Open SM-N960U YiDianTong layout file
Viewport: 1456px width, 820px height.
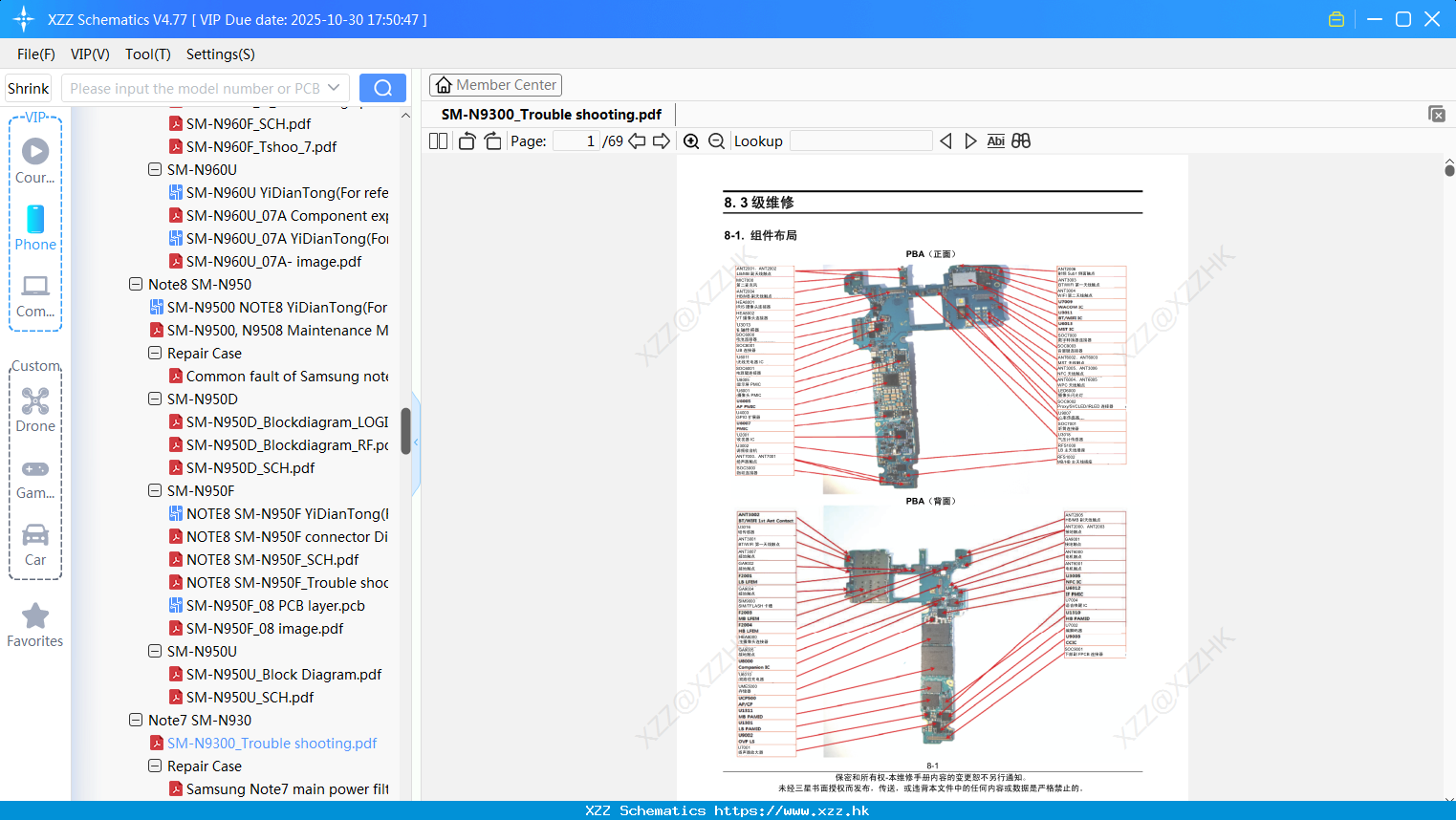click(x=278, y=192)
